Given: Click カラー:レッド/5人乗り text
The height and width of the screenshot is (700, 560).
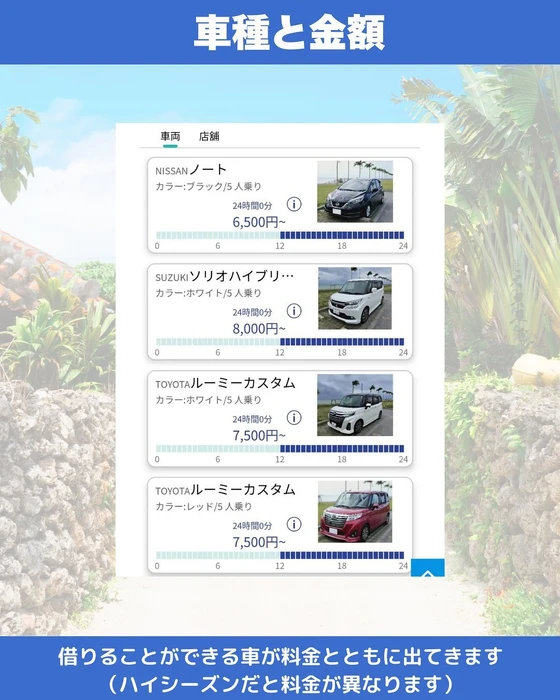Looking at the screenshot, I should (204, 507).
